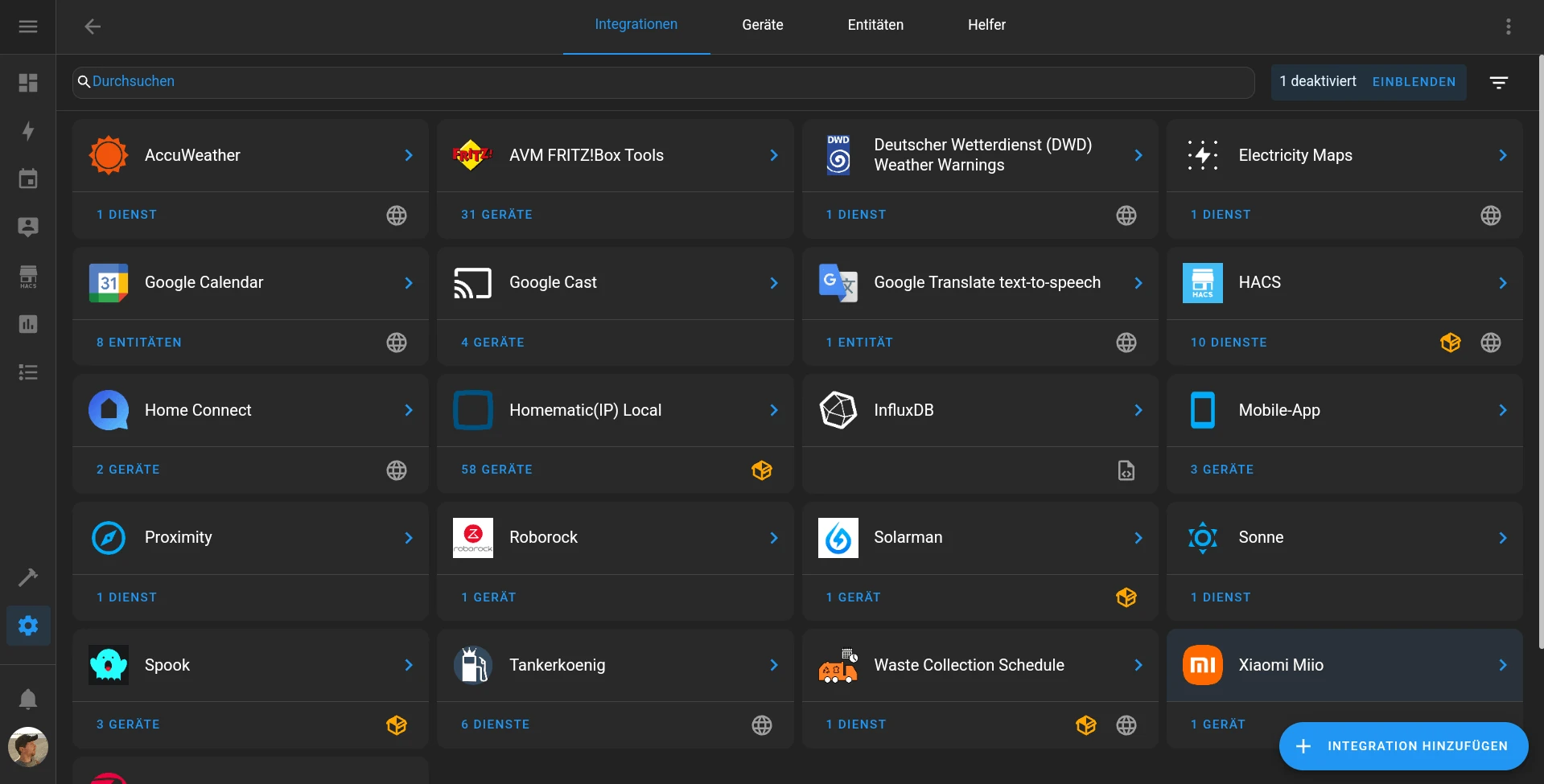The width and height of the screenshot is (1544, 784).
Task: Open the three-dot overflow menu
Action: pos(1509,27)
